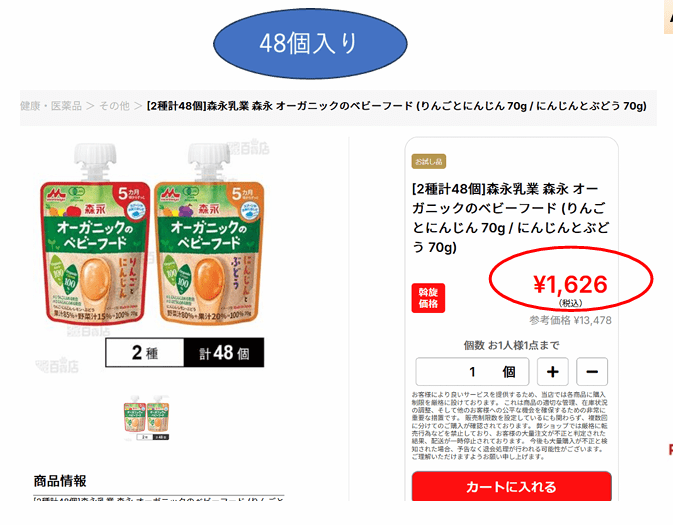Click the りんごとにんじん red pouch
Screen dimensions: 673x525
click(95, 234)
